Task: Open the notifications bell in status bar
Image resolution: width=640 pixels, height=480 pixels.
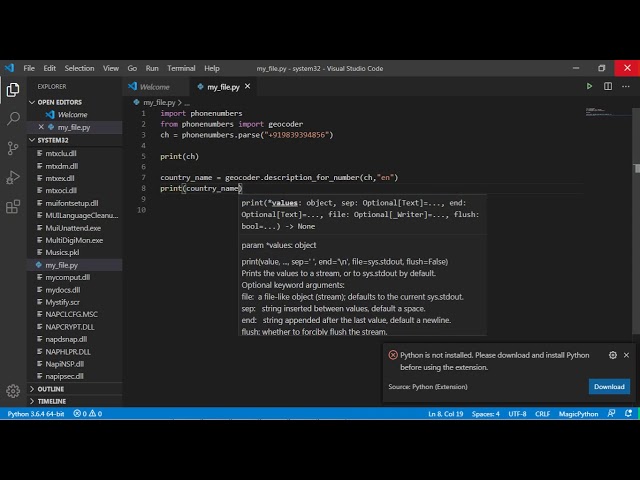Action: pyautogui.click(x=629, y=413)
